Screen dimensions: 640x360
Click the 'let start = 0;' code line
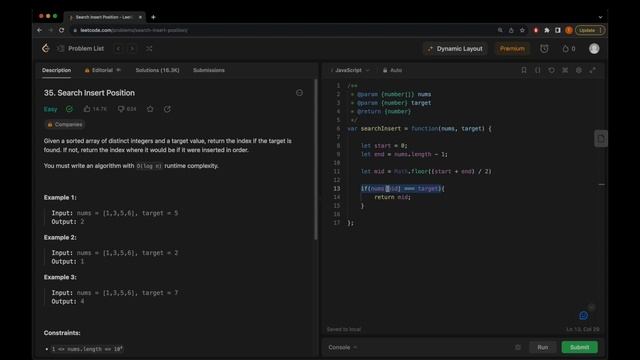(384, 146)
